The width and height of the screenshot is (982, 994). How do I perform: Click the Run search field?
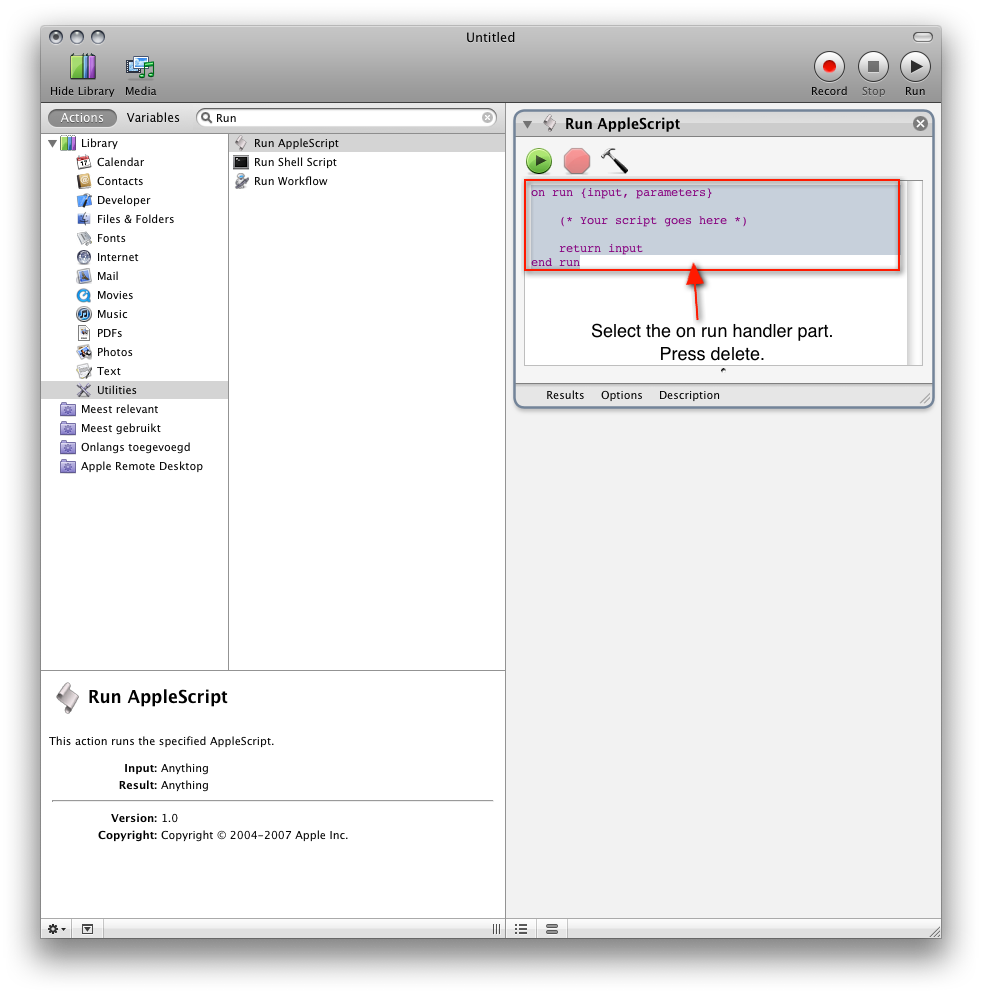tap(347, 118)
